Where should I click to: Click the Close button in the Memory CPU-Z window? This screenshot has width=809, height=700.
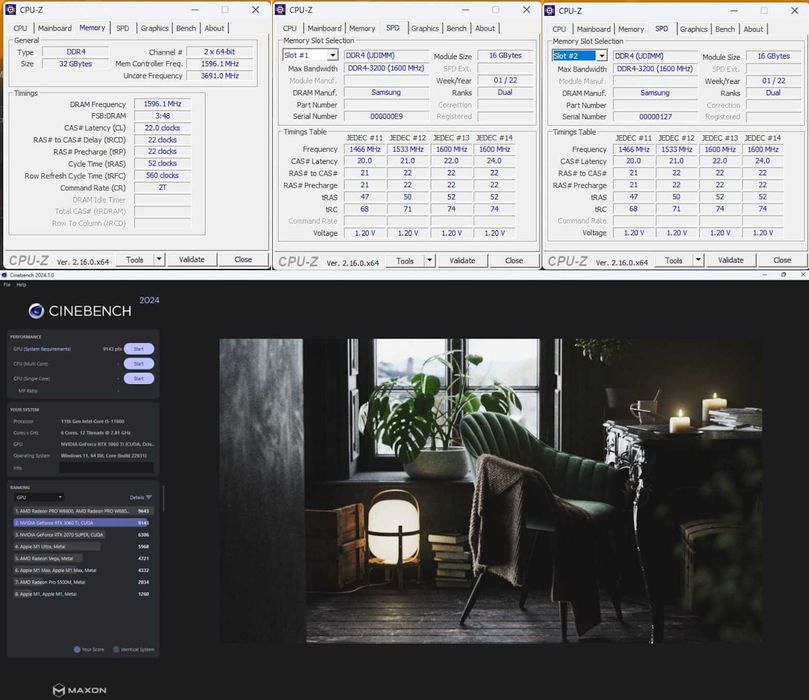[243, 259]
